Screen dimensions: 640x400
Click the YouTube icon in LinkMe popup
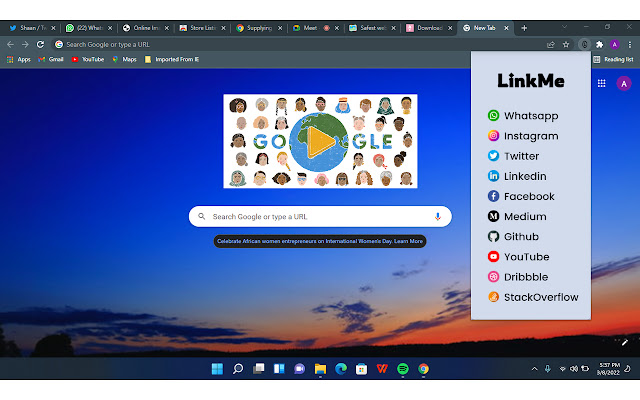[x=493, y=256]
